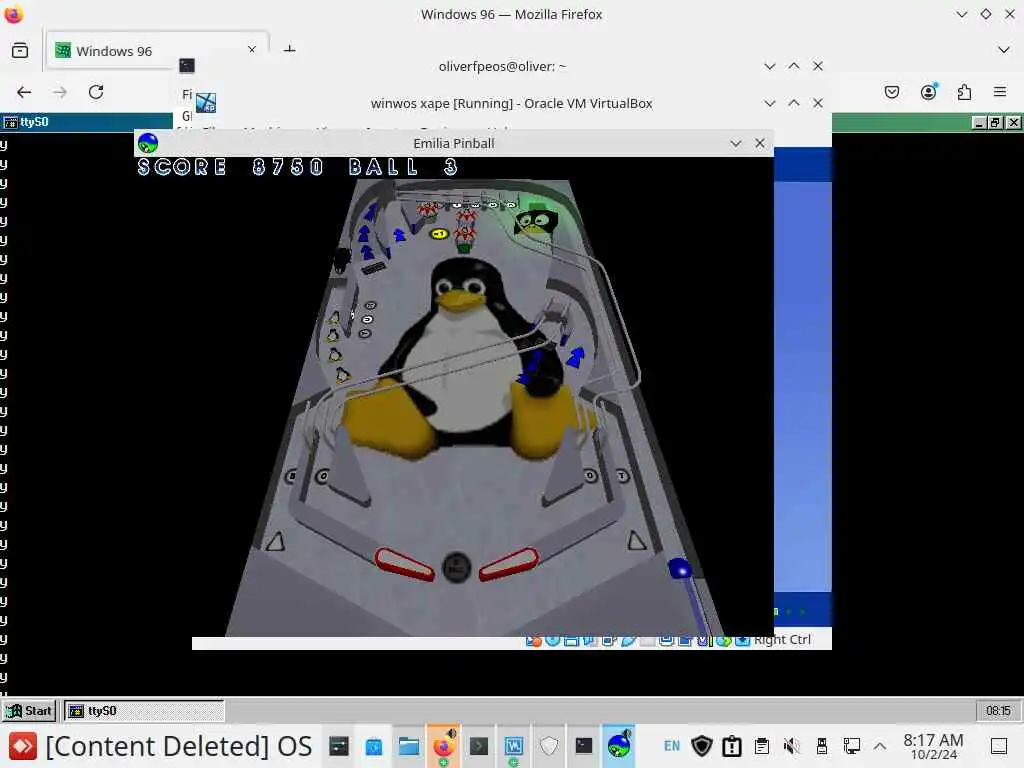Open the red application launcher icon
Viewport: 1024px width, 768px height.
[23, 746]
